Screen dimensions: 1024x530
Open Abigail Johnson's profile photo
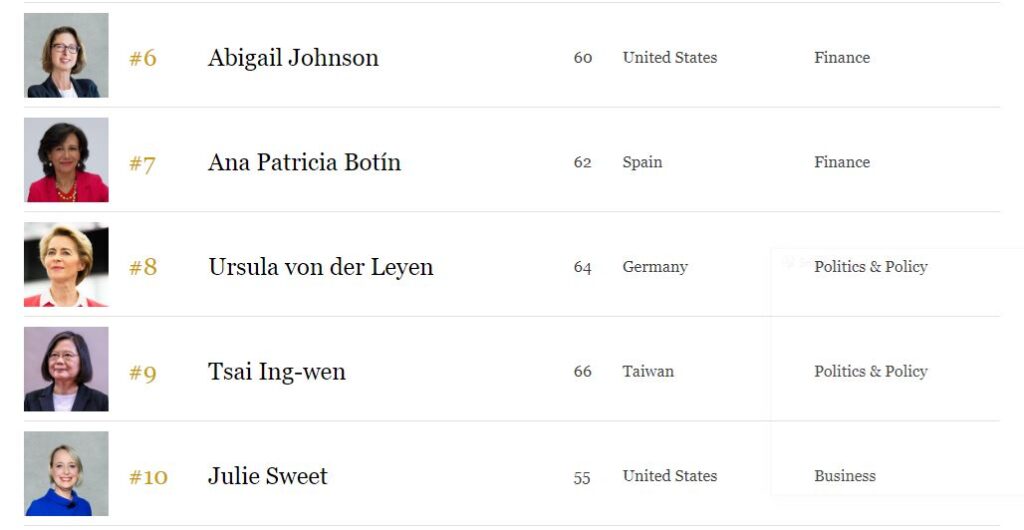tap(66, 55)
